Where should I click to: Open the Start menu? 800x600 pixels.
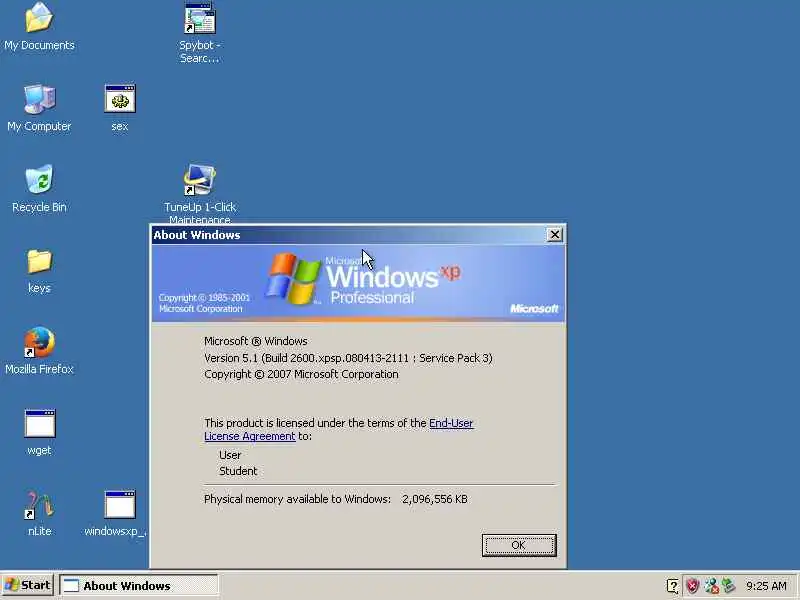(28, 585)
